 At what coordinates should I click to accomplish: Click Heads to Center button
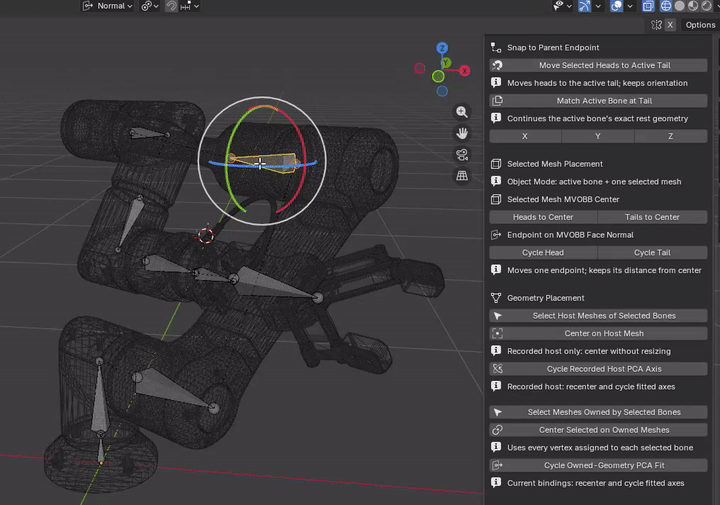pos(543,217)
